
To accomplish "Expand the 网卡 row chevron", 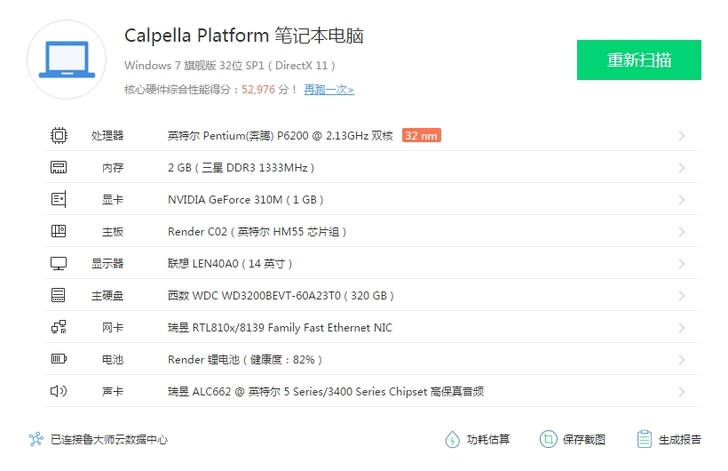I will coord(682,328).
